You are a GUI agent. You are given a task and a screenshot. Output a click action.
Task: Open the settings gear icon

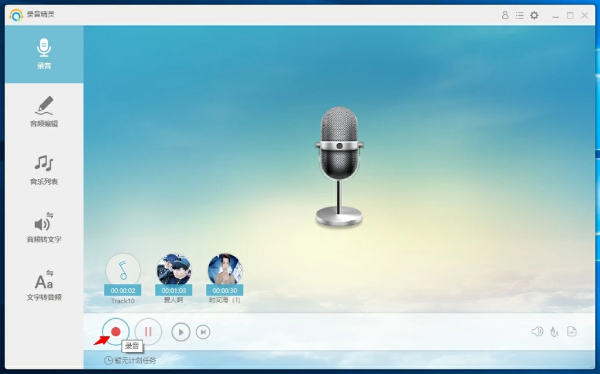coord(534,15)
